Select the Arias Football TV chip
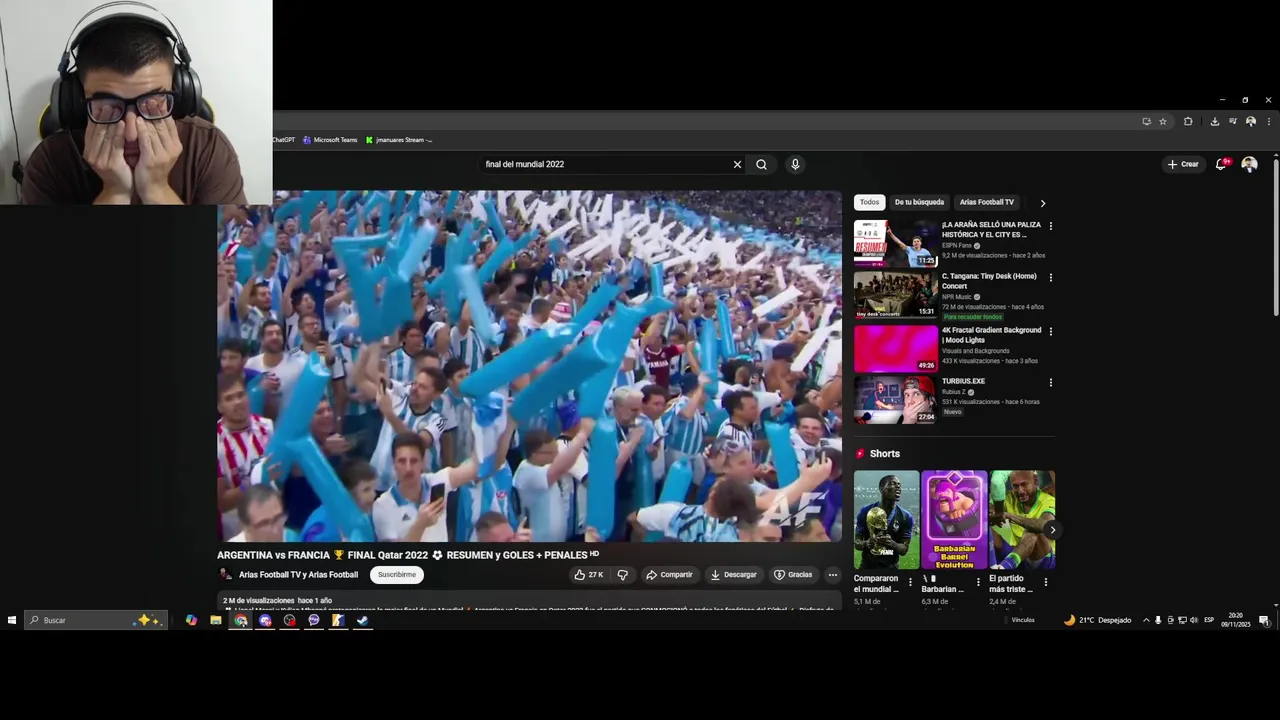Viewport: 1280px width, 720px height. [987, 202]
